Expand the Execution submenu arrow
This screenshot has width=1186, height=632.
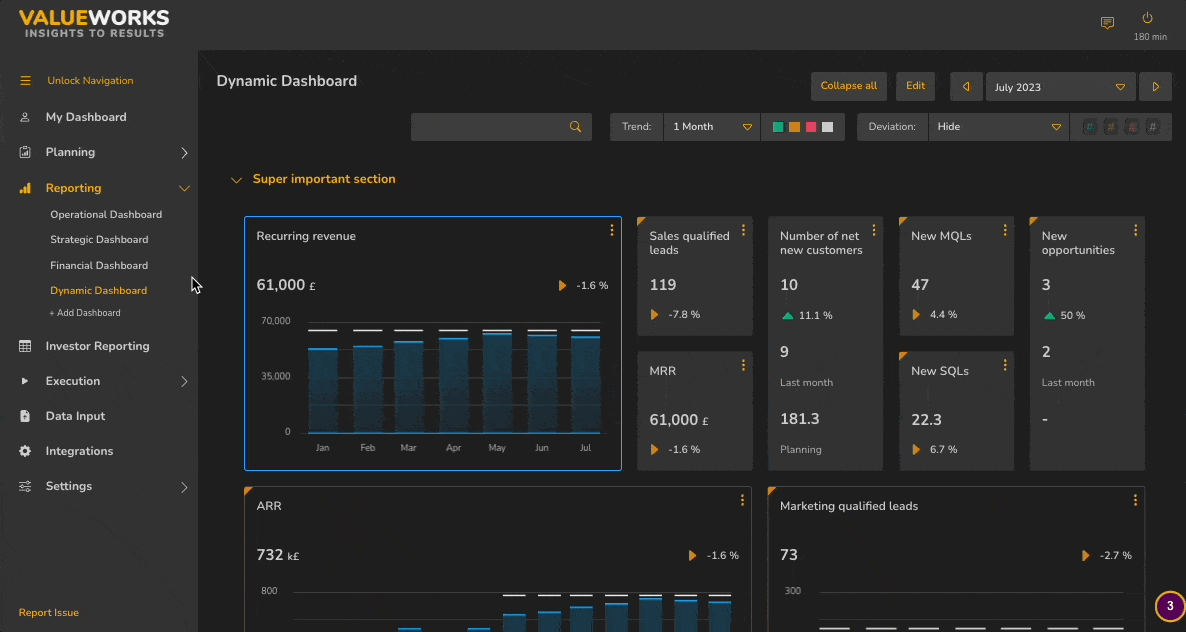tap(184, 382)
